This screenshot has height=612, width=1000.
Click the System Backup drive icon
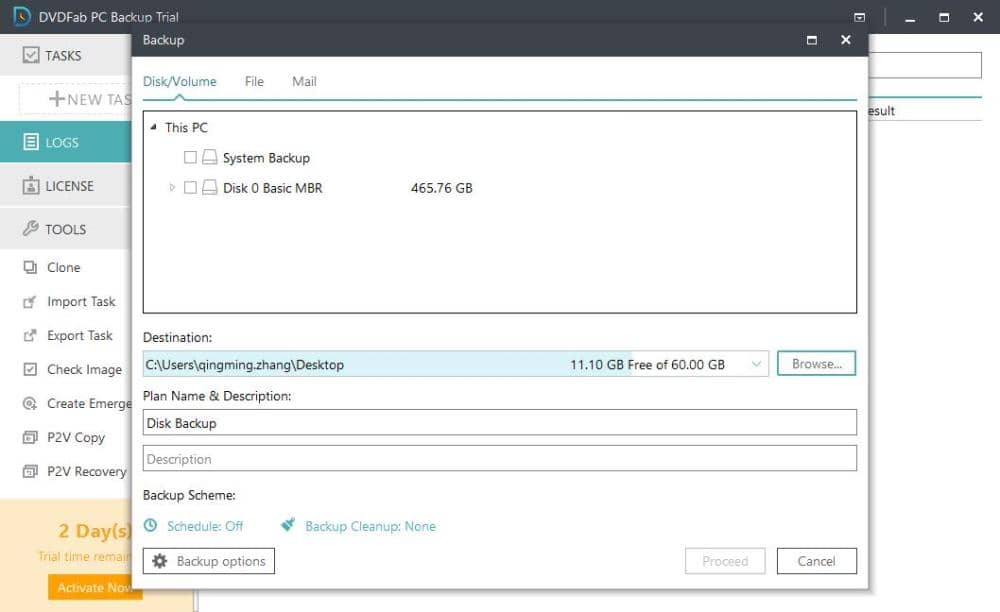pyautogui.click(x=210, y=157)
